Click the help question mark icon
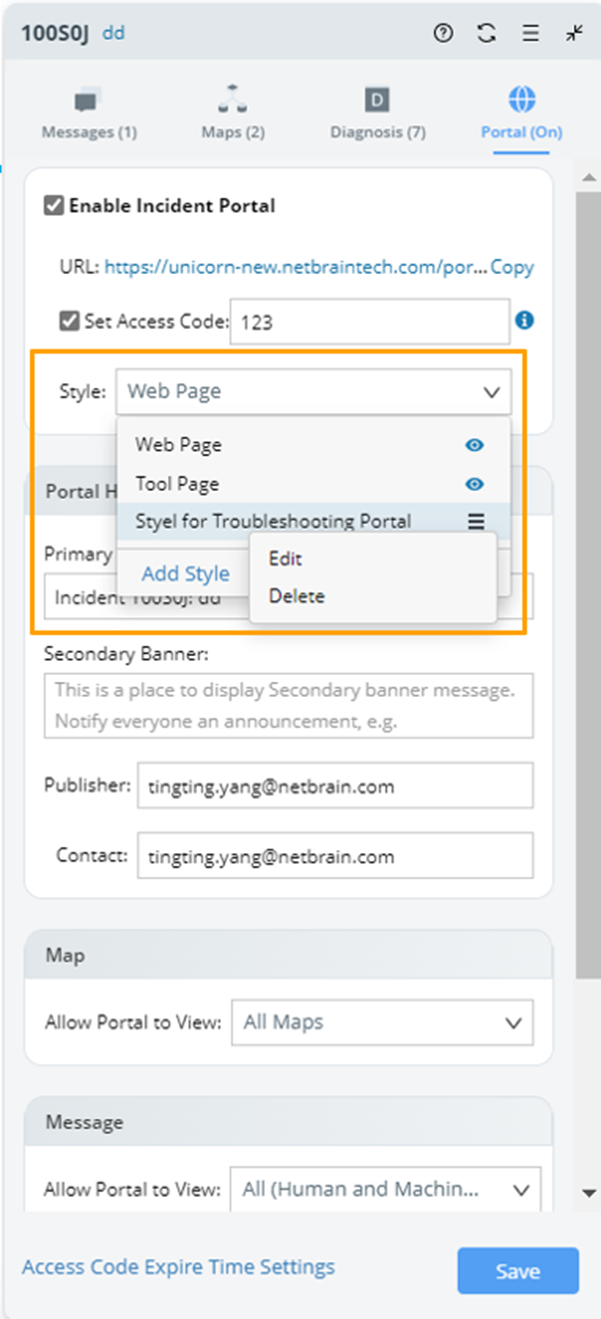Screen dimensions: 601x1319 pos(443,33)
